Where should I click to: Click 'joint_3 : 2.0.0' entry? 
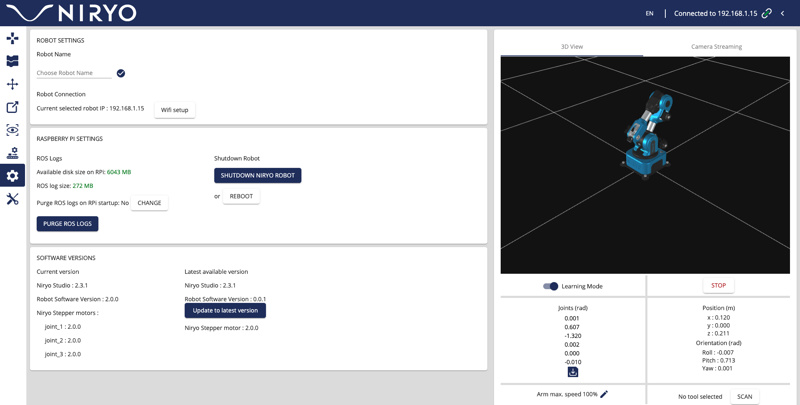[x=63, y=355]
